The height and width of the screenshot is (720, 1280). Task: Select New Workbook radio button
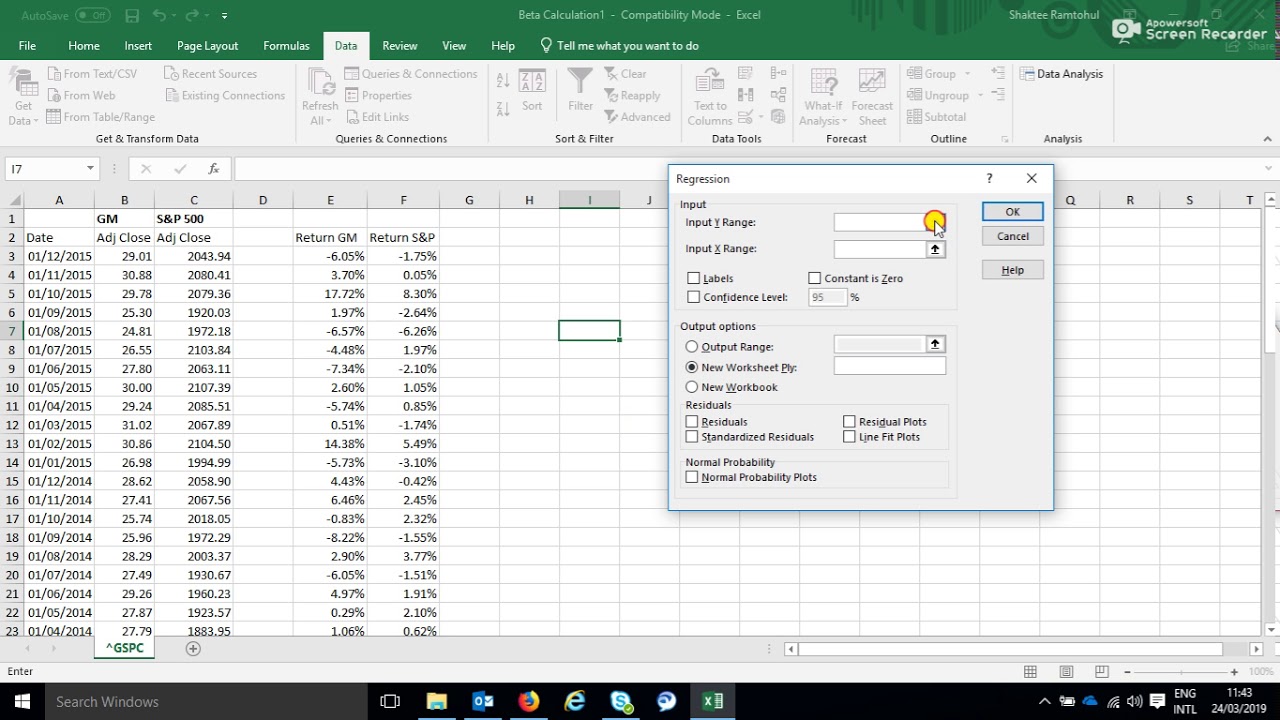click(692, 387)
